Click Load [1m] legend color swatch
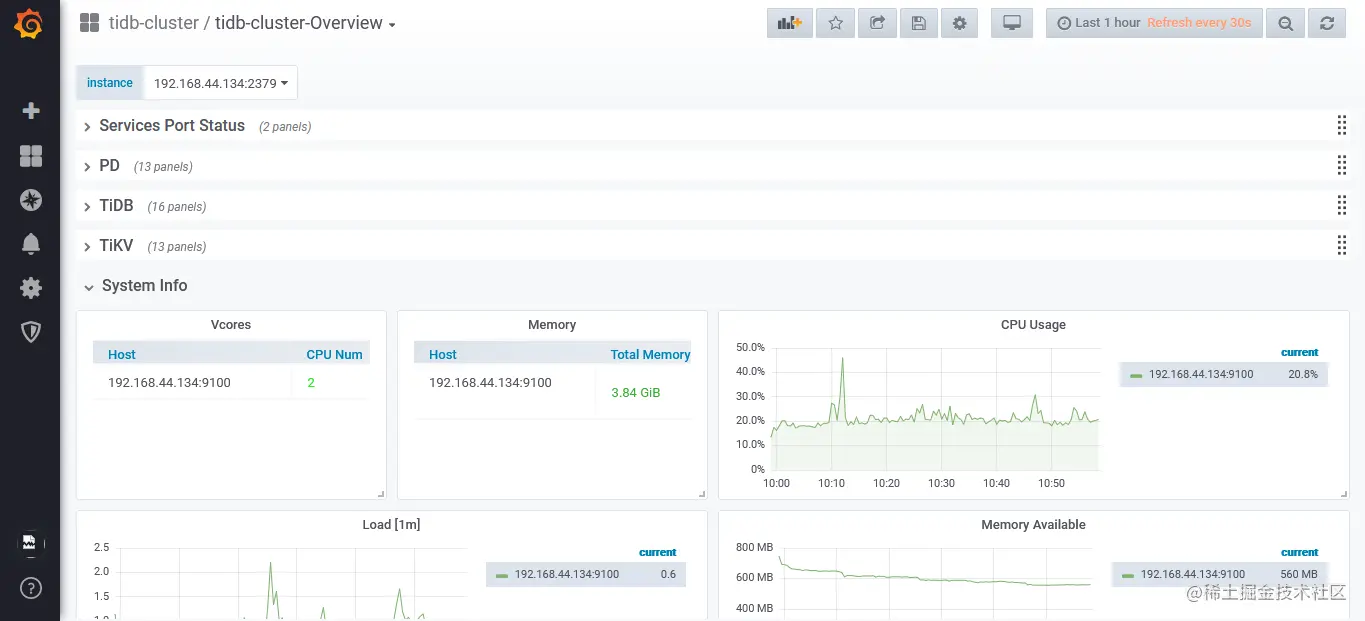The width and height of the screenshot is (1365, 621). point(502,575)
